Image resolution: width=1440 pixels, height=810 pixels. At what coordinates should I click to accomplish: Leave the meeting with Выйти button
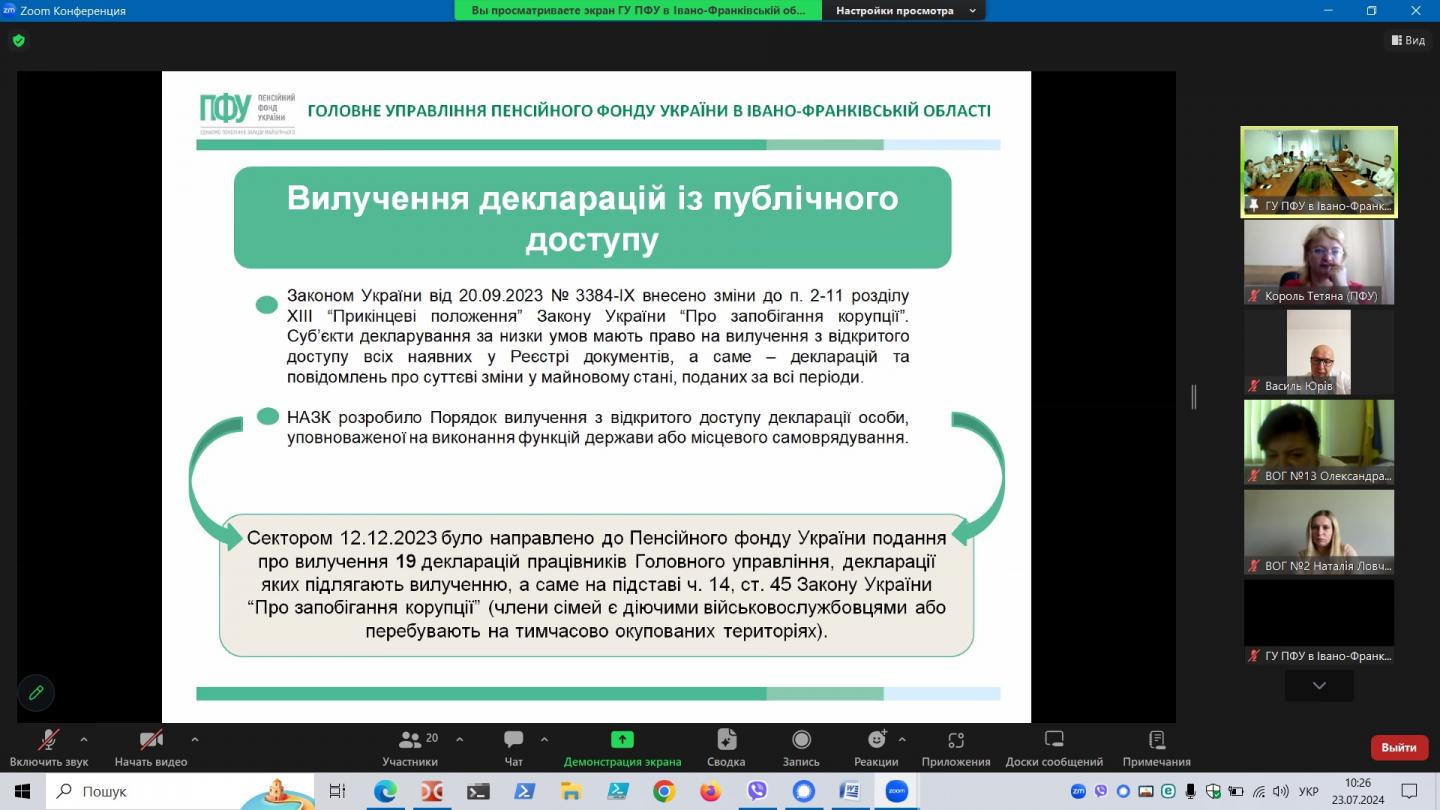[1399, 747]
